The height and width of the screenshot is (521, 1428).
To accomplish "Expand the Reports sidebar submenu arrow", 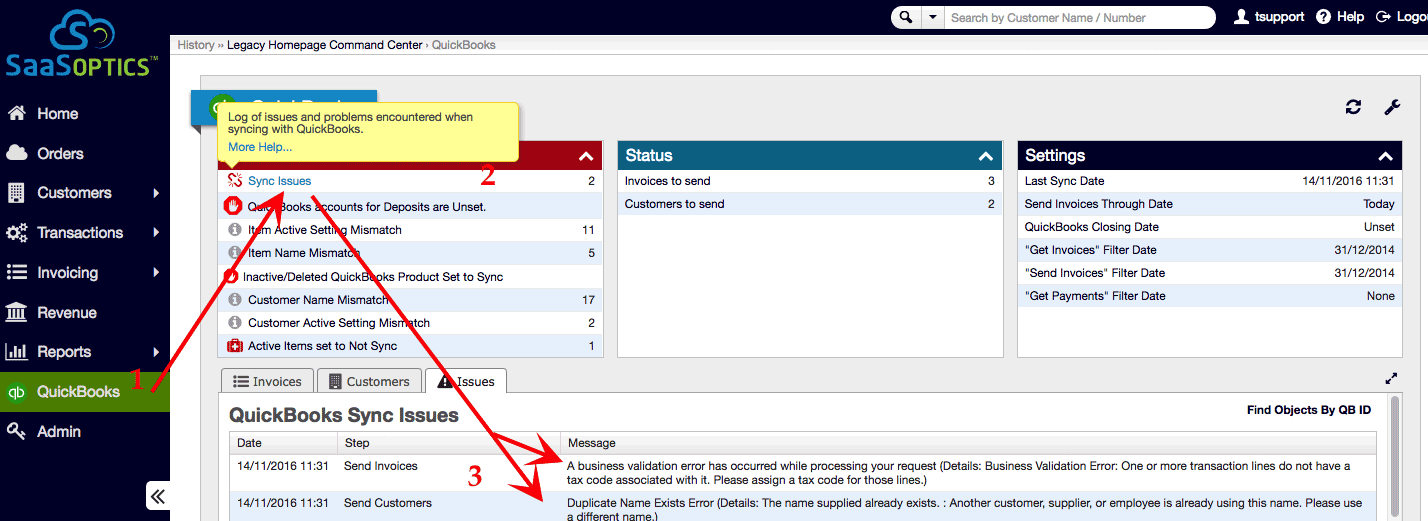I will coord(156,352).
